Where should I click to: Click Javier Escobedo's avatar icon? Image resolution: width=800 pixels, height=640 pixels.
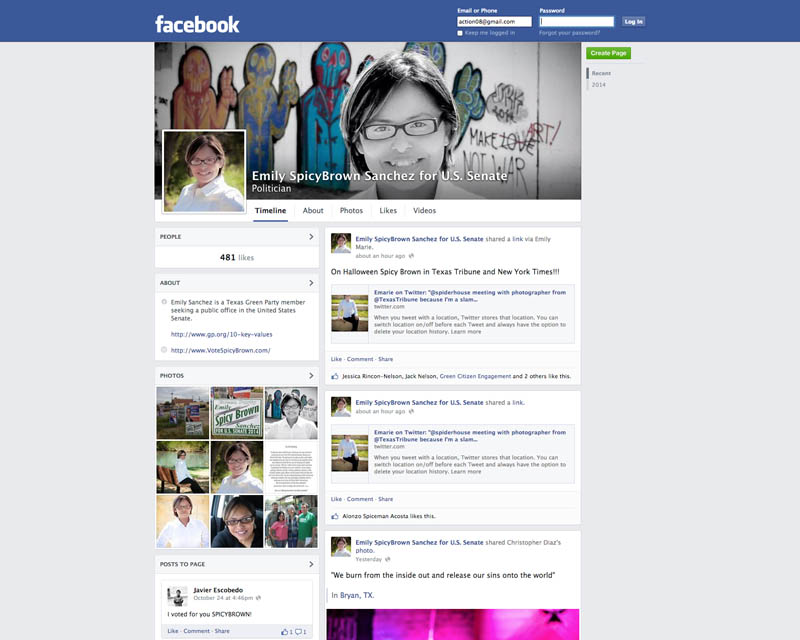[x=176, y=596]
